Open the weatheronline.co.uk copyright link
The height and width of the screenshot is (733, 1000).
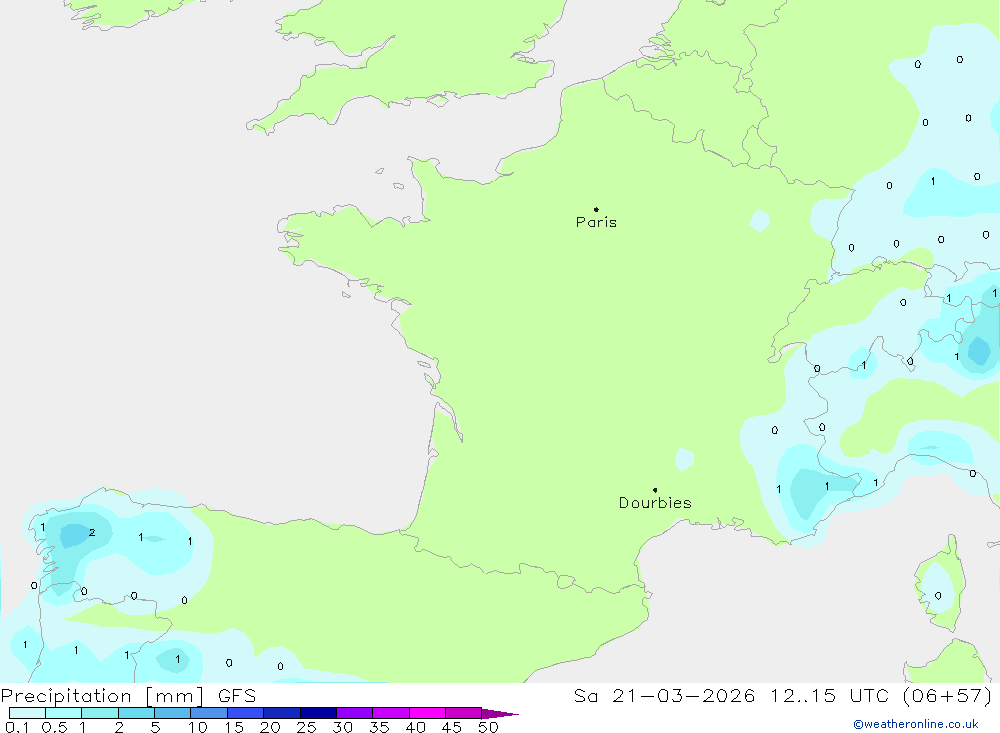click(916, 724)
